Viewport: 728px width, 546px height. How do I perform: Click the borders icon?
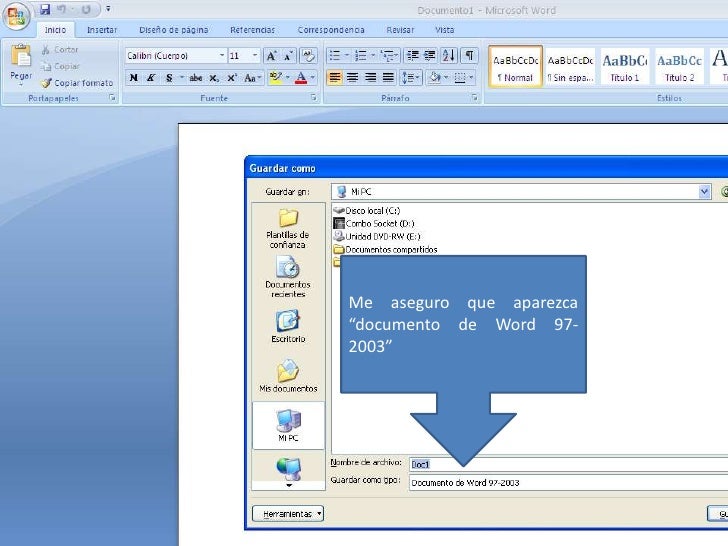point(460,78)
